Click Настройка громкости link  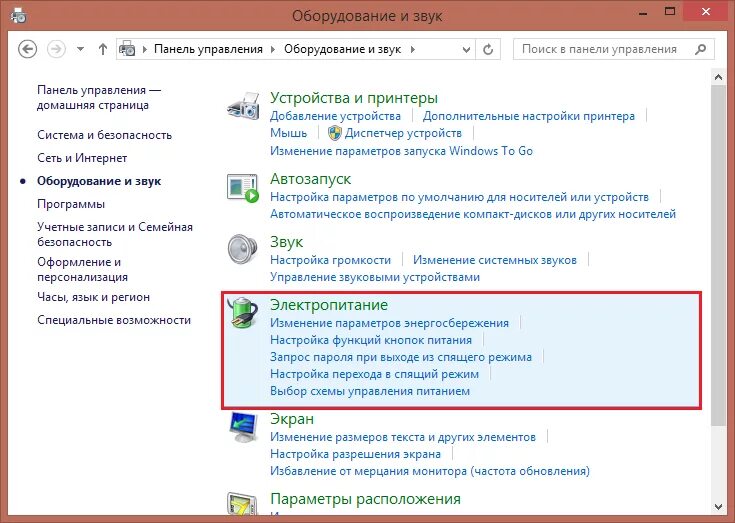click(x=330, y=260)
